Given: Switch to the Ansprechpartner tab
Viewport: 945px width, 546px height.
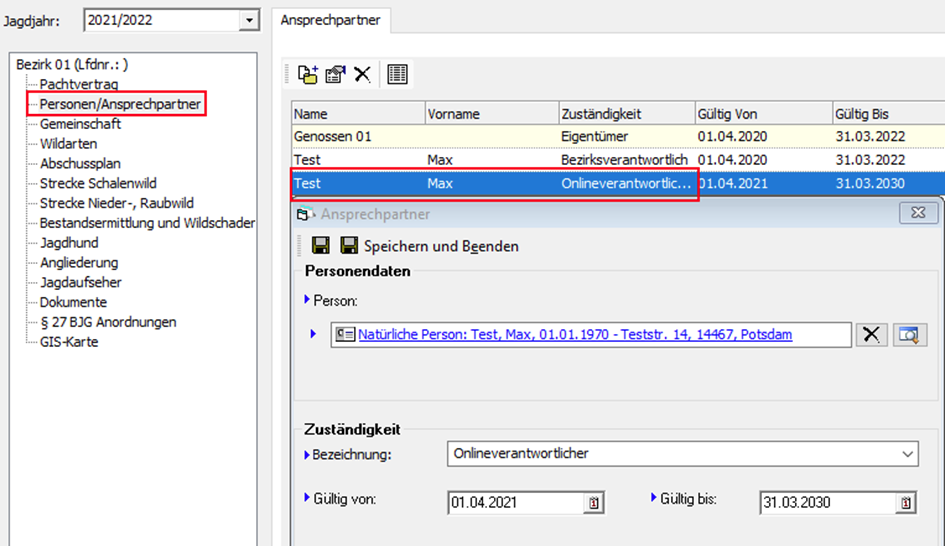Looking at the screenshot, I should pyautogui.click(x=329, y=20).
